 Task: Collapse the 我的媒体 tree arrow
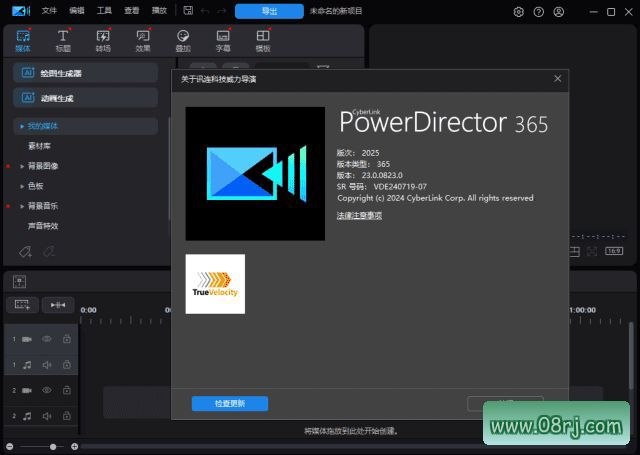tap(22, 126)
